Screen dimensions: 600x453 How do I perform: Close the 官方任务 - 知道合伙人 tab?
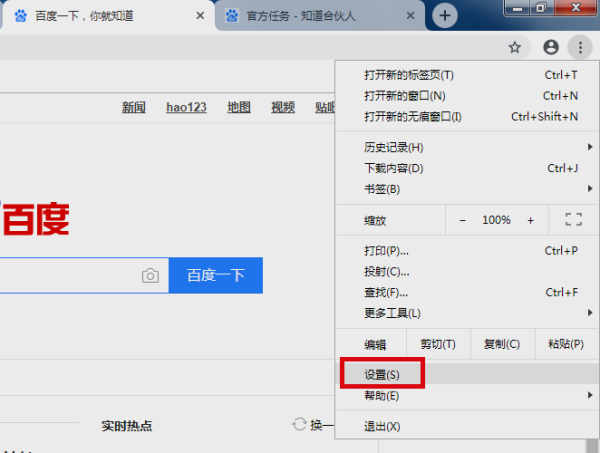(x=410, y=16)
